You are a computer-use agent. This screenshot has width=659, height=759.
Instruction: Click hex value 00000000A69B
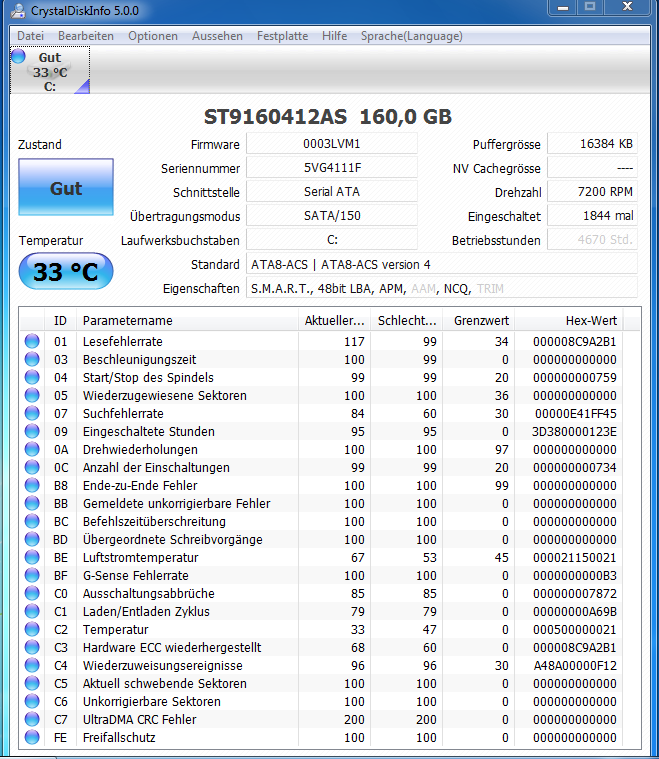[575, 611]
